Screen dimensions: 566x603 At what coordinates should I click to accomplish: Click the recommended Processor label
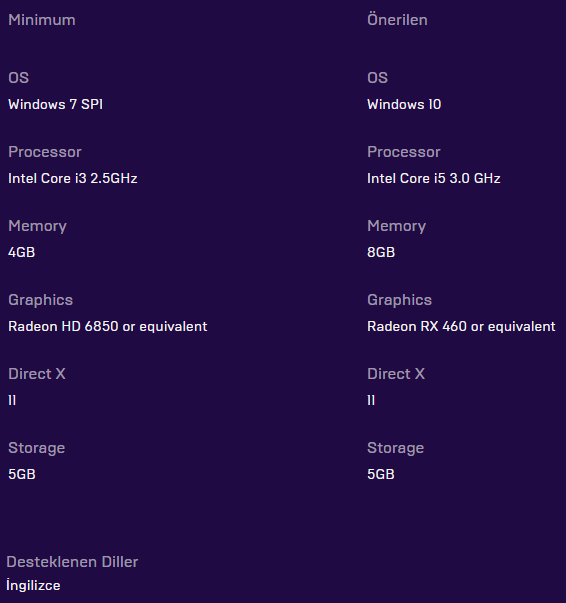(404, 152)
